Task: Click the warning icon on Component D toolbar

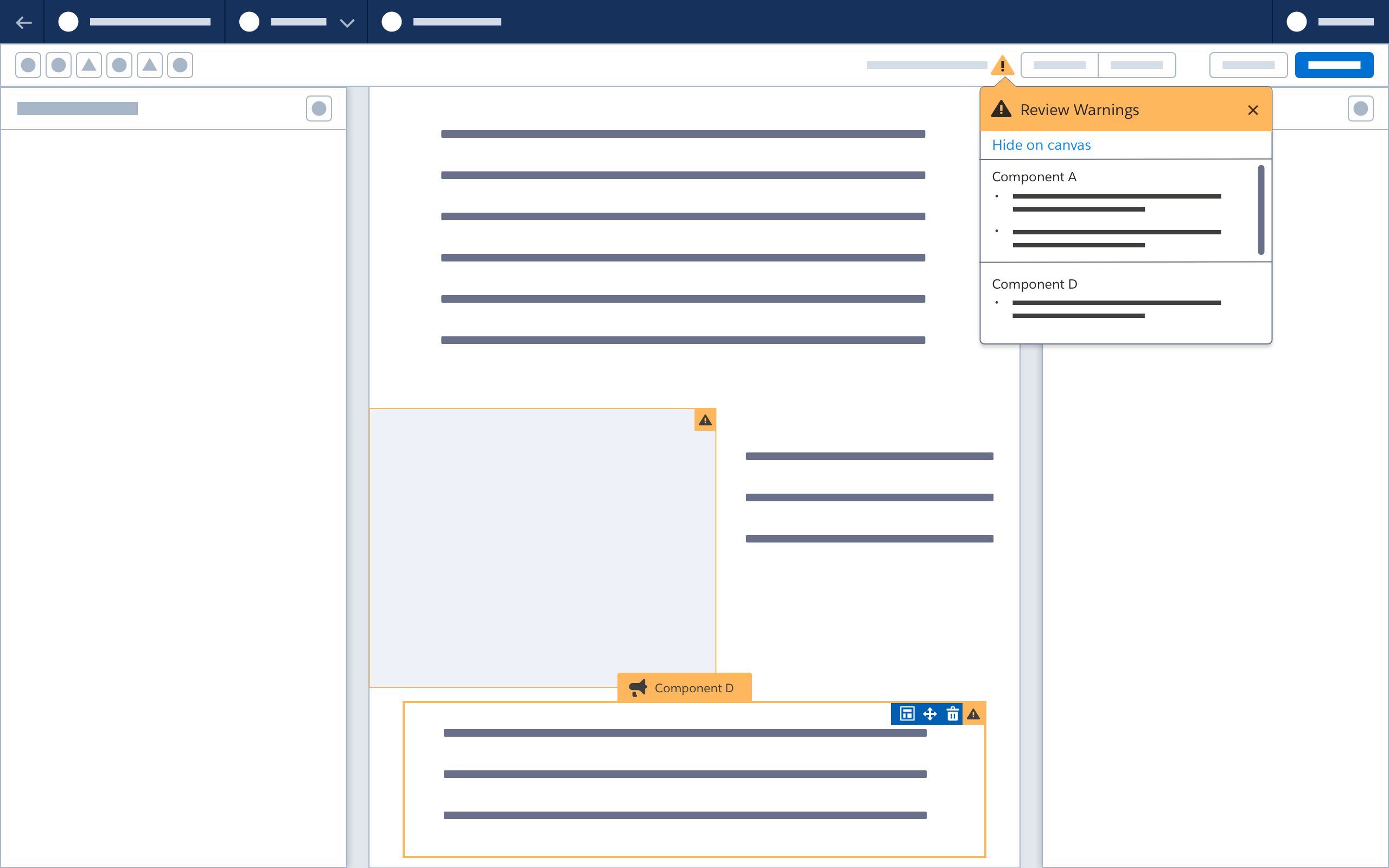Action: click(974, 713)
